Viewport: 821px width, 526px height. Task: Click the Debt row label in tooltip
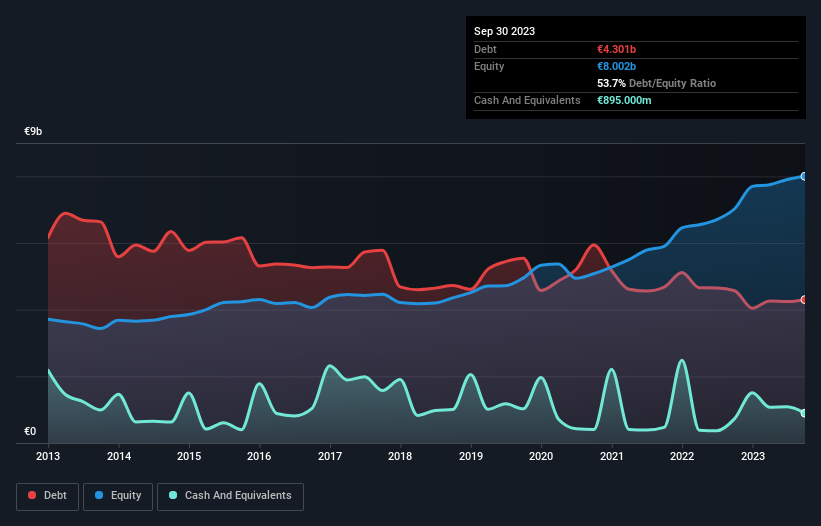[x=485, y=49]
